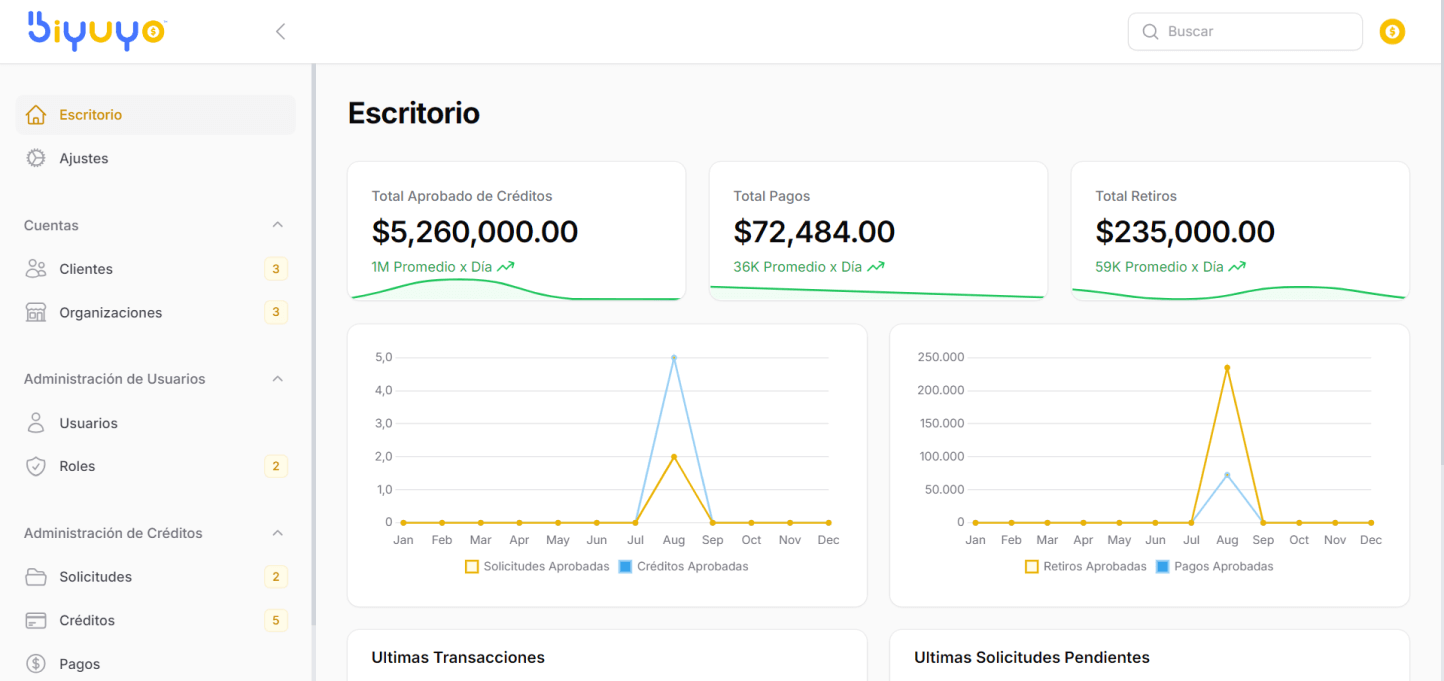The height and width of the screenshot is (681, 1444).
Task: Toggle Solicitudes Aprobadas legend in chart
Action: point(537,566)
